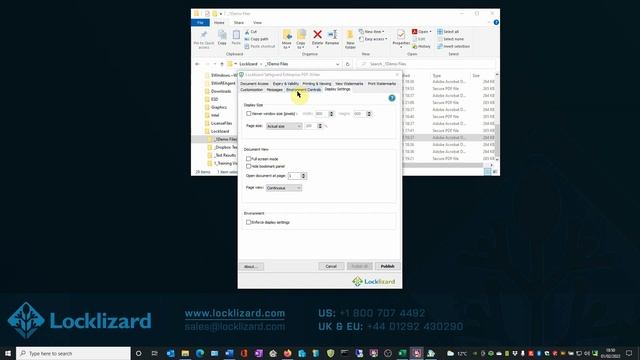Screen dimensions: 640x360
Task: Expand the address bar history dropdown
Action: (x=338, y=64)
